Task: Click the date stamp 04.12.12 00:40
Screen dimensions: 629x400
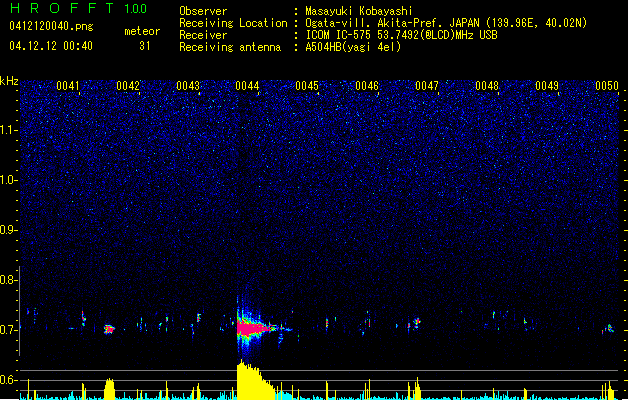Action: (51, 46)
